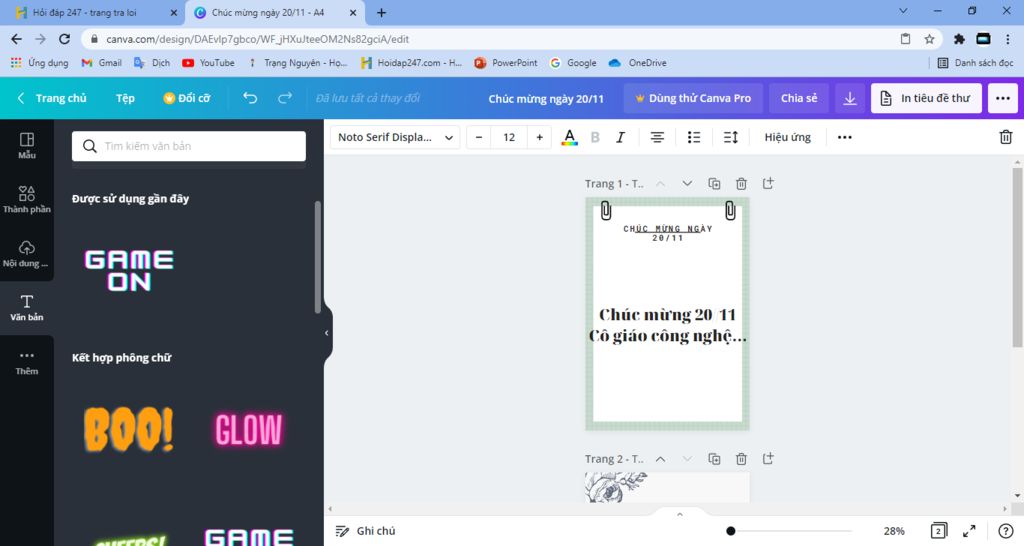Open Gmail bookmark

pyautogui.click(x=101, y=63)
